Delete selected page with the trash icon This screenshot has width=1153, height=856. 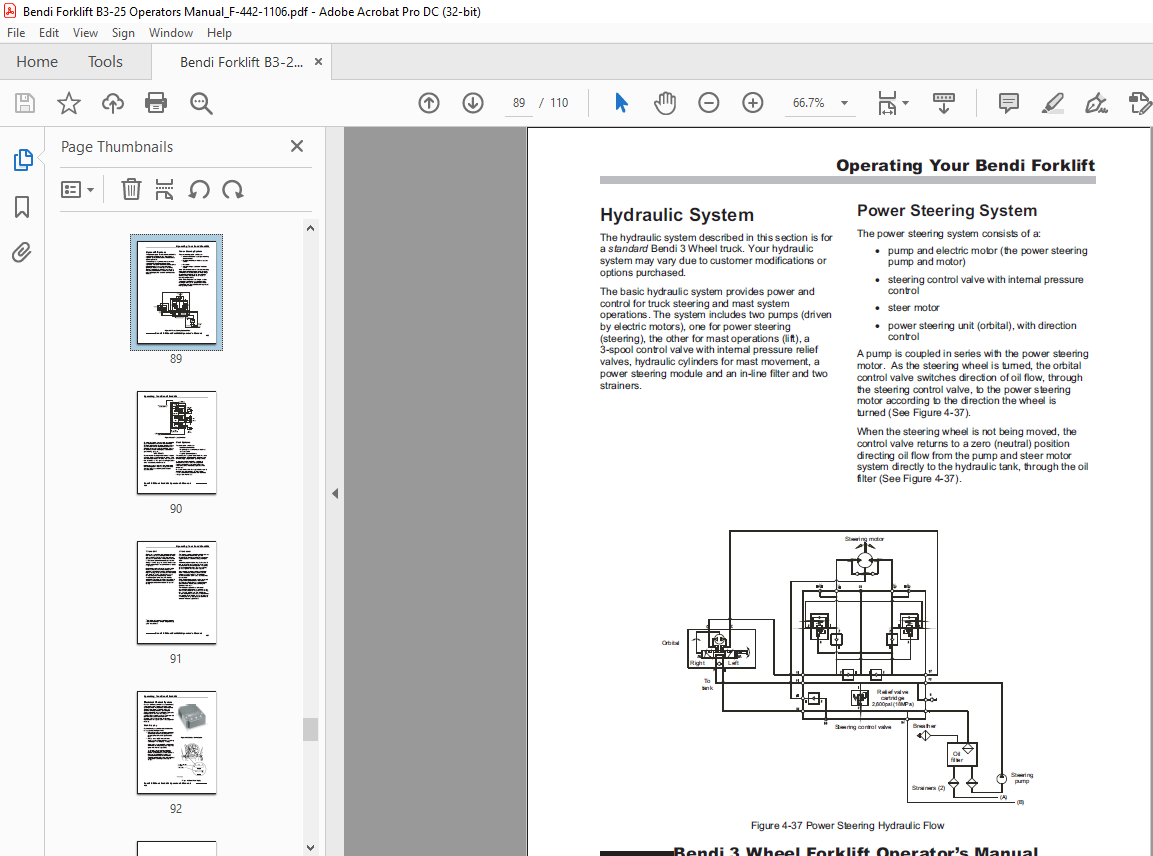131,190
